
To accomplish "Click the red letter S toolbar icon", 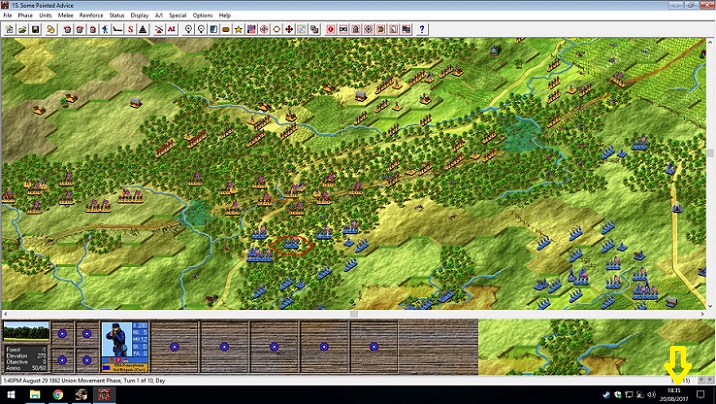I will 131,30.
